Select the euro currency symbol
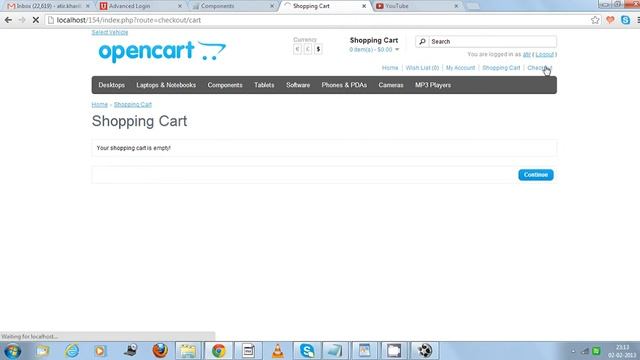 297,49
